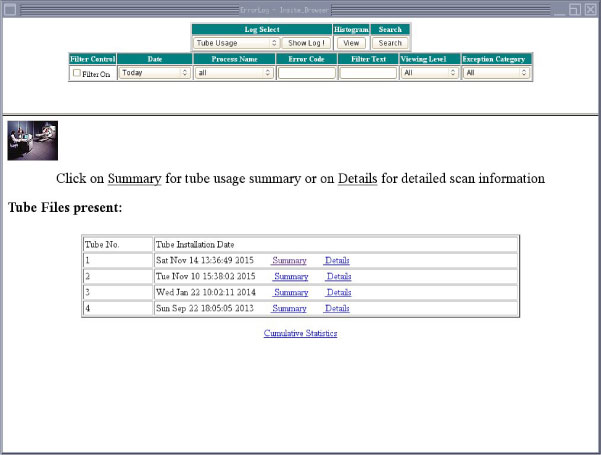Screen dimensions: 601x455
Task: Click the Histogram View button
Action: pos(351,43)
